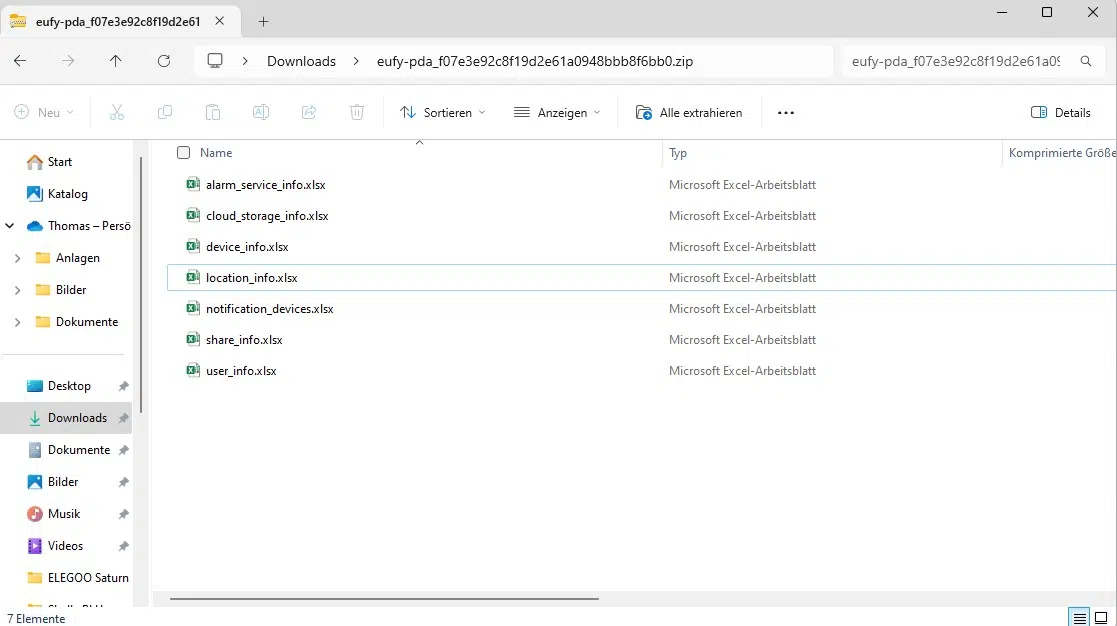The width and height of the screenshot is (1117, 626).
Task: Click the Copy icon in toolbar
Action: tap(165, 113)
